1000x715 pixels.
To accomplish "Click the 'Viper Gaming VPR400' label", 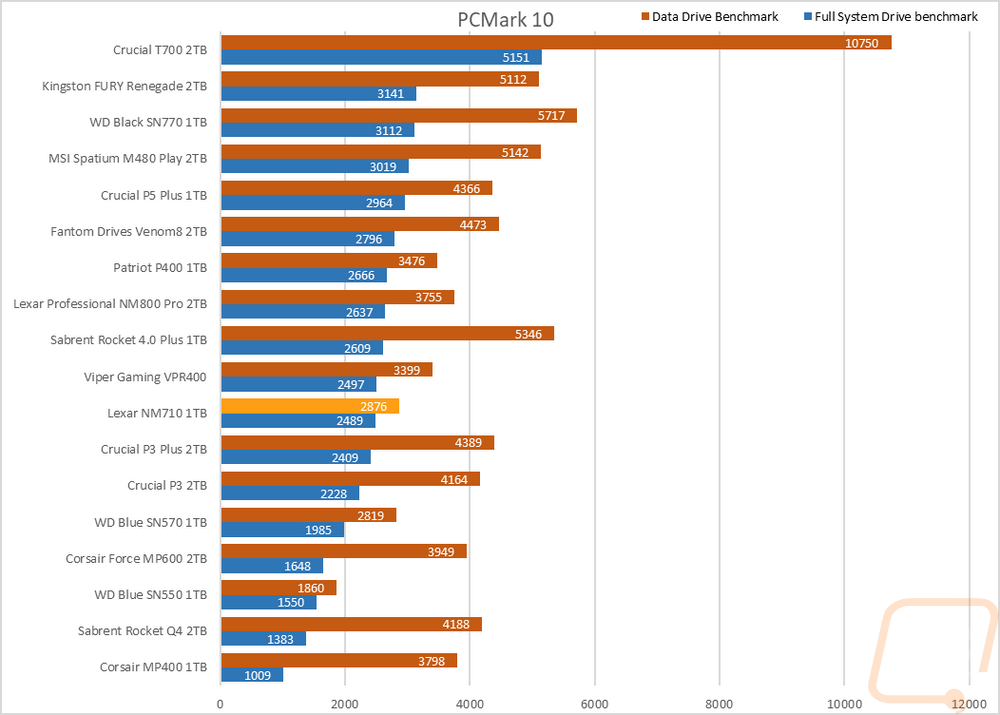I will pos(145,377).
